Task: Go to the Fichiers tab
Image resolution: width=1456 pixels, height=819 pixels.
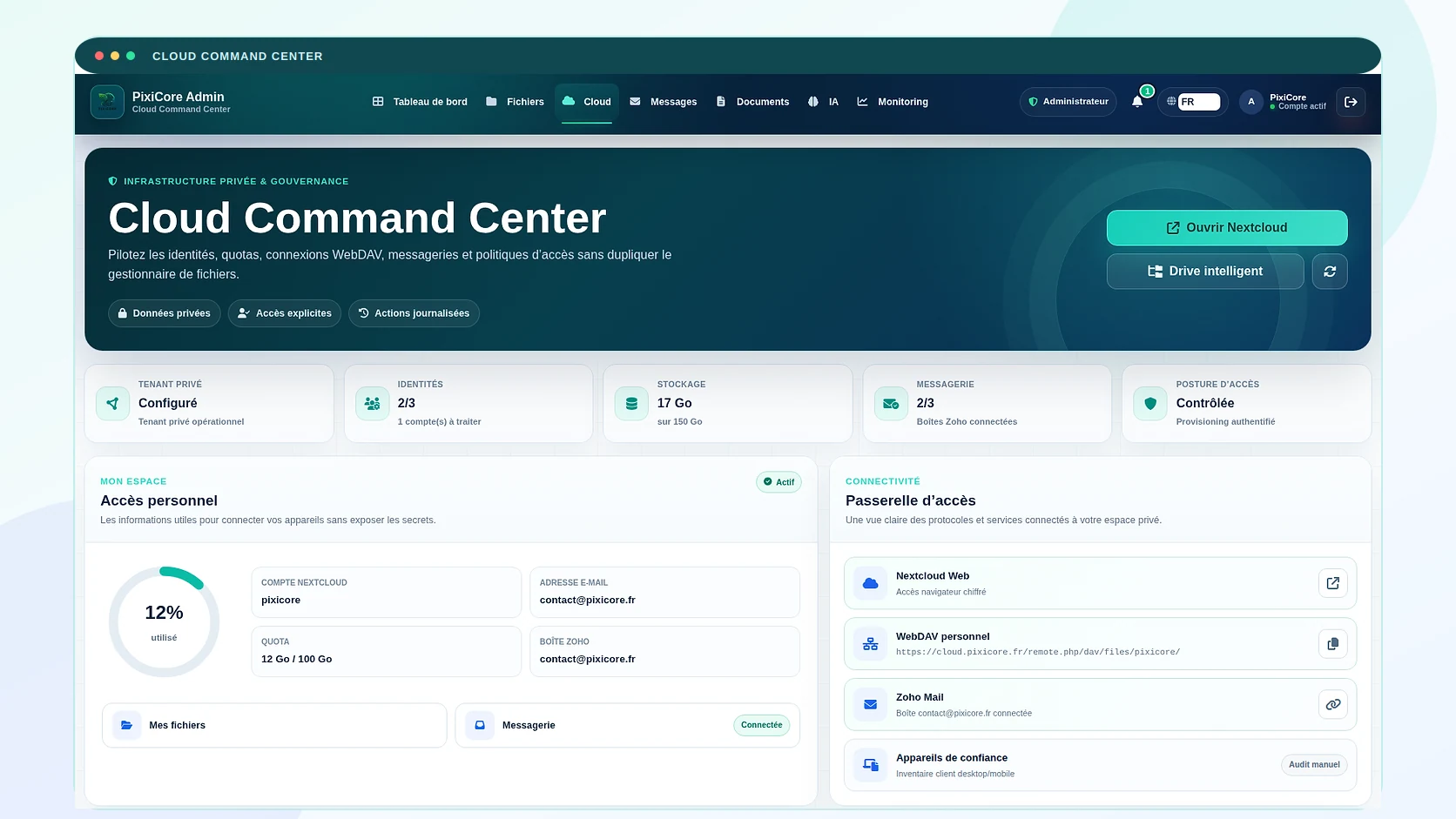Action: 515,102
